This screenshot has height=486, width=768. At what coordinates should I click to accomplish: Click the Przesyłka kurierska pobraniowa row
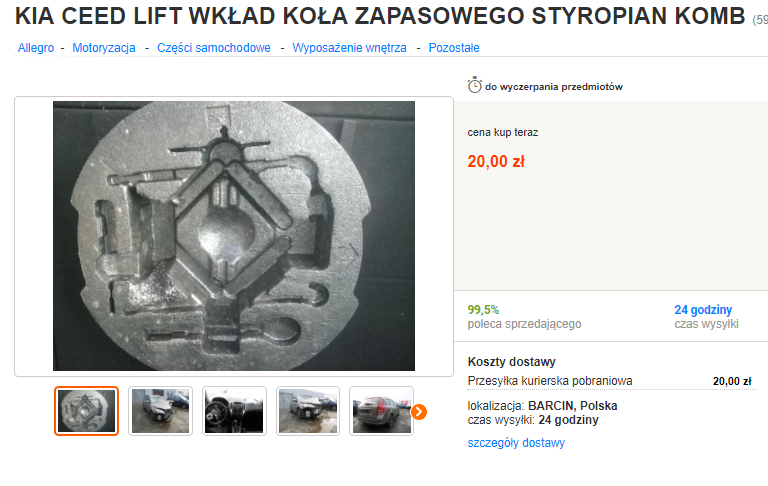pos(609,381)
